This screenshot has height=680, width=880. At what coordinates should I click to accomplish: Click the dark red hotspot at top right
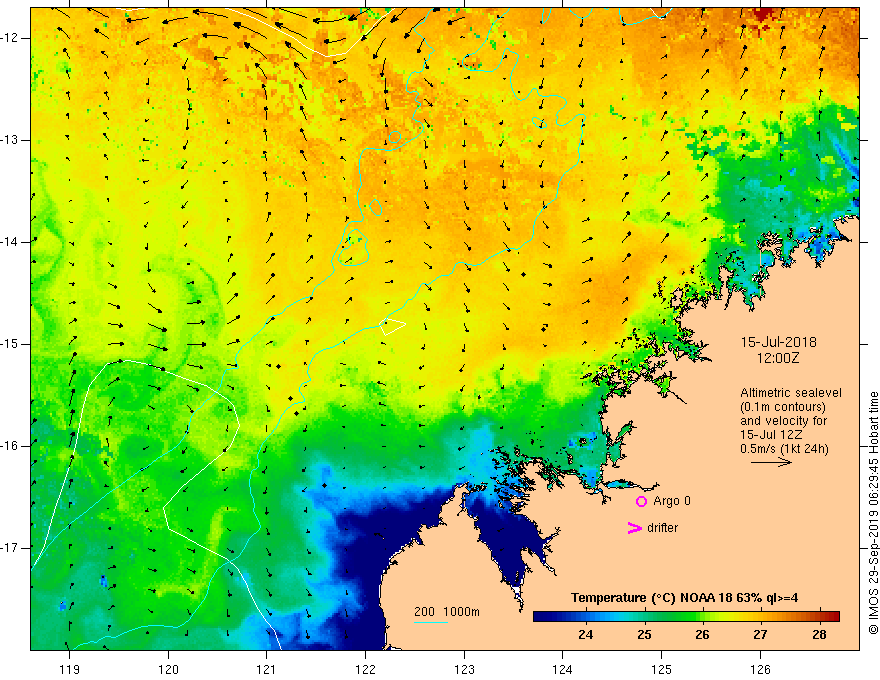click(761, 15)
